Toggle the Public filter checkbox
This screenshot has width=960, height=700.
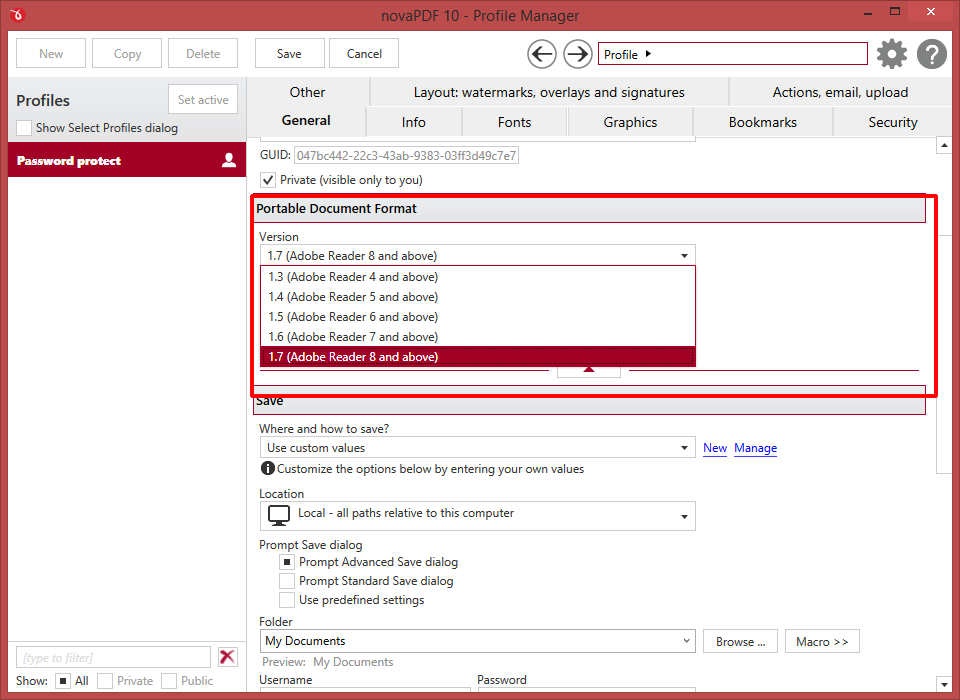coord(169,681)
